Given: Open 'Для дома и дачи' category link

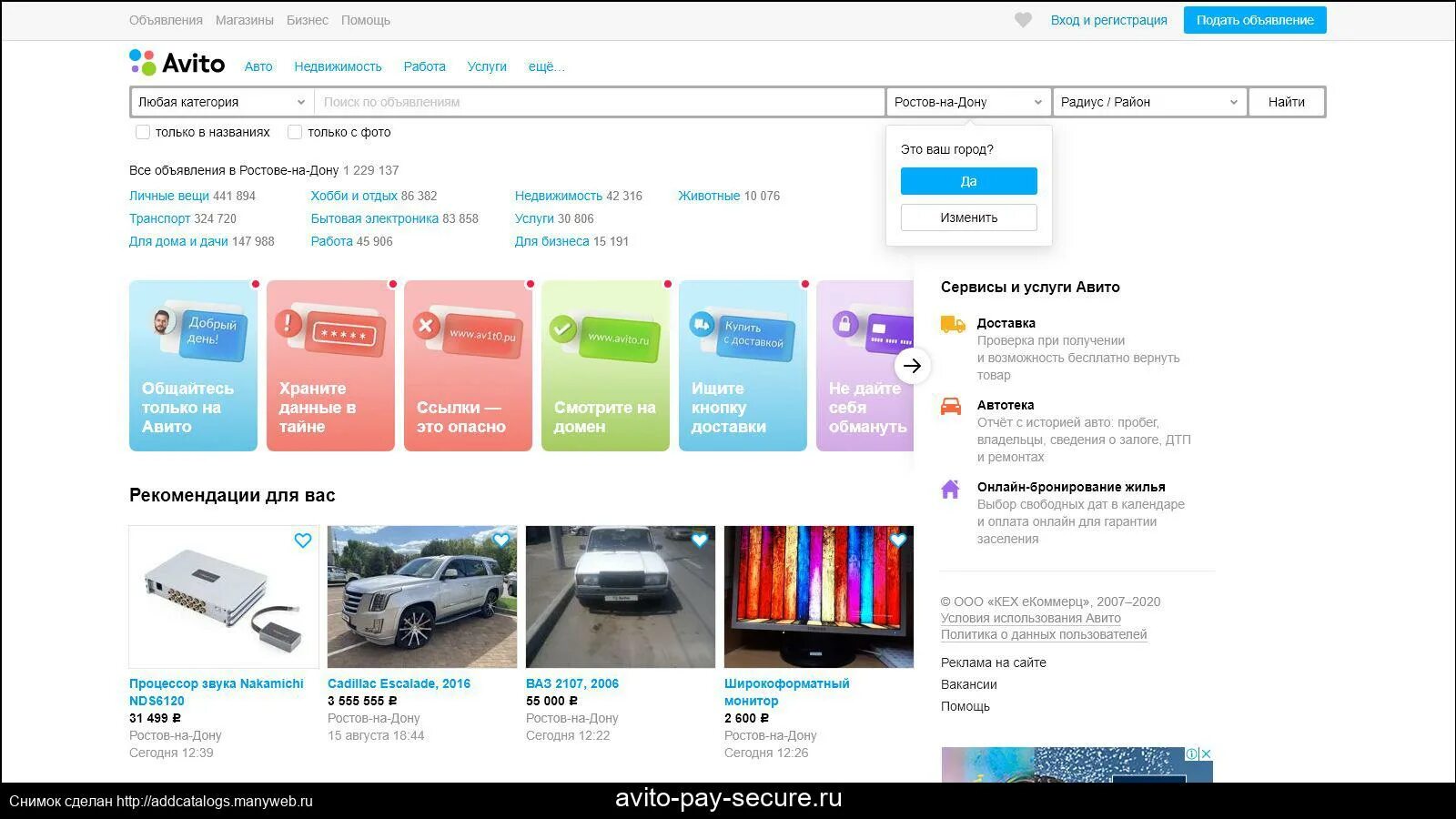Looking at the screenshot, I should click(x=178, y=241).
